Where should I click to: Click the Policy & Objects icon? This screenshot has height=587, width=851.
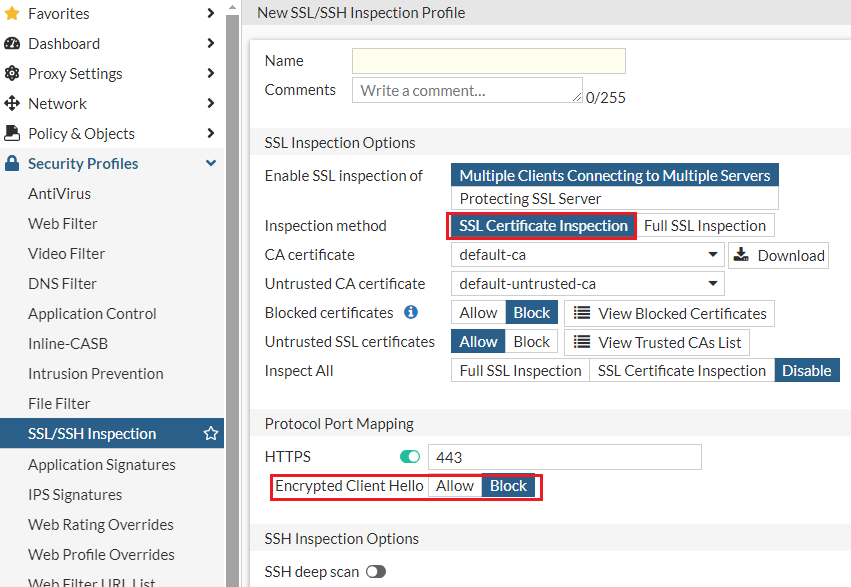coord(12,134)
